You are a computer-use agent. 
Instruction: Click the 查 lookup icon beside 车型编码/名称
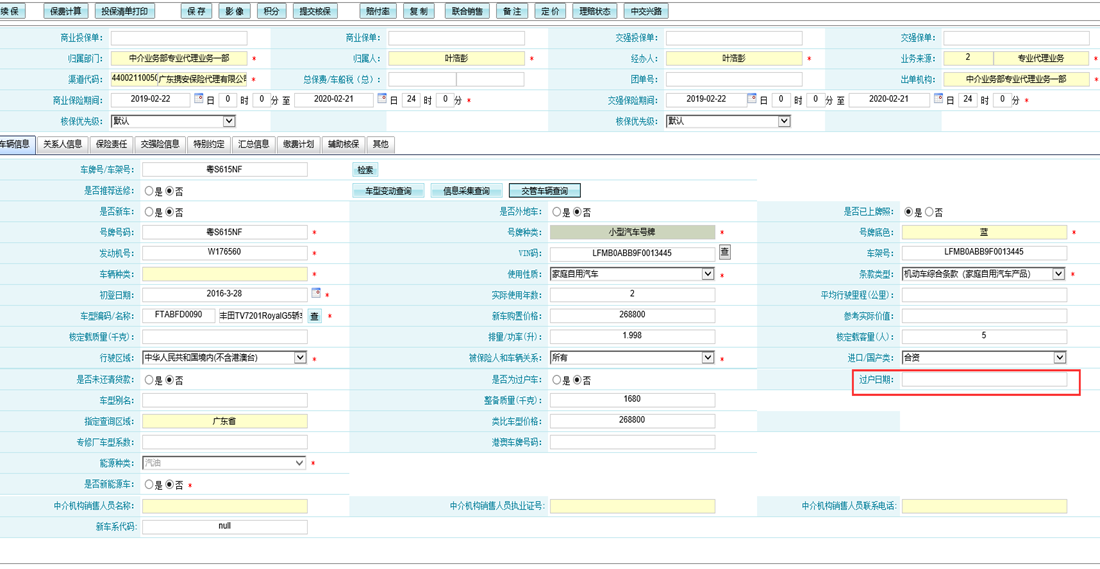point(314,316)
